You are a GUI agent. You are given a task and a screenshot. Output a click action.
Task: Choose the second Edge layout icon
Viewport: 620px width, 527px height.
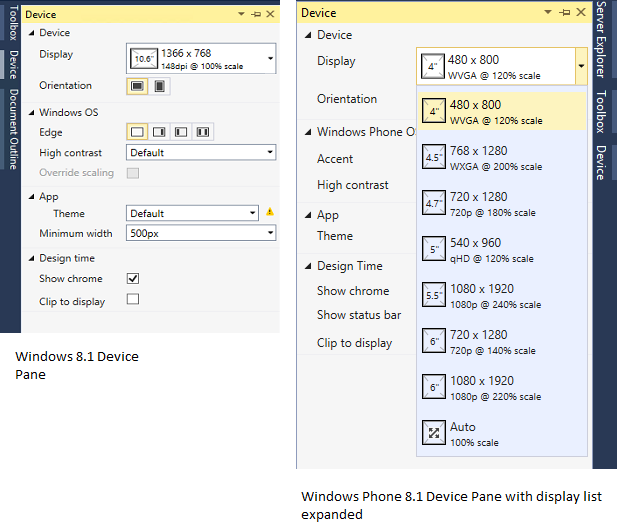159,132
